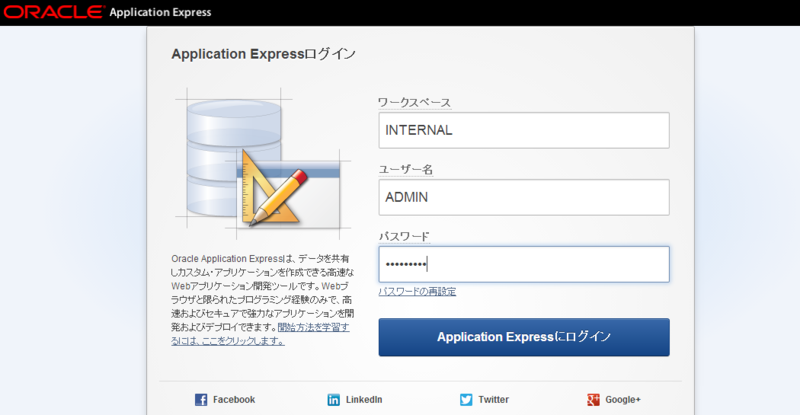Click the Twitter bird icon
Viewport: 800px width, 415px height.
point(466,400)
